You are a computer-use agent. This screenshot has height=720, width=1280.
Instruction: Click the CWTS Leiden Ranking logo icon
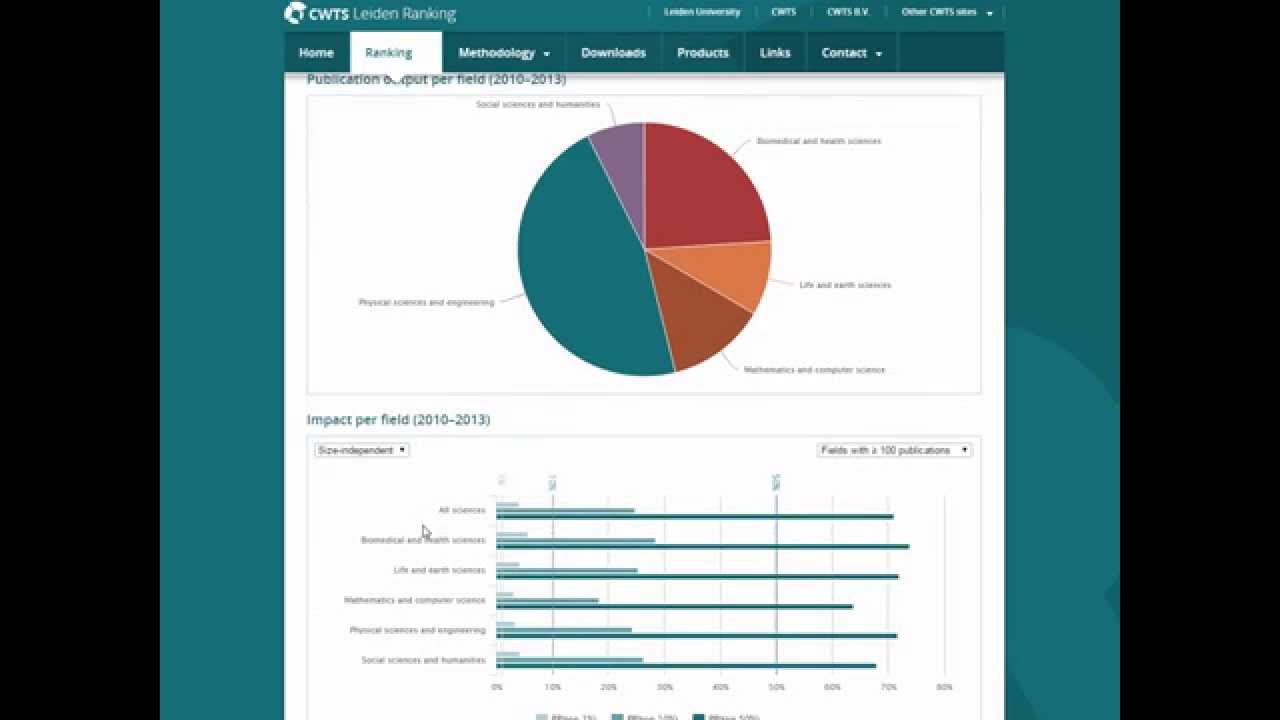click(295, 13)
